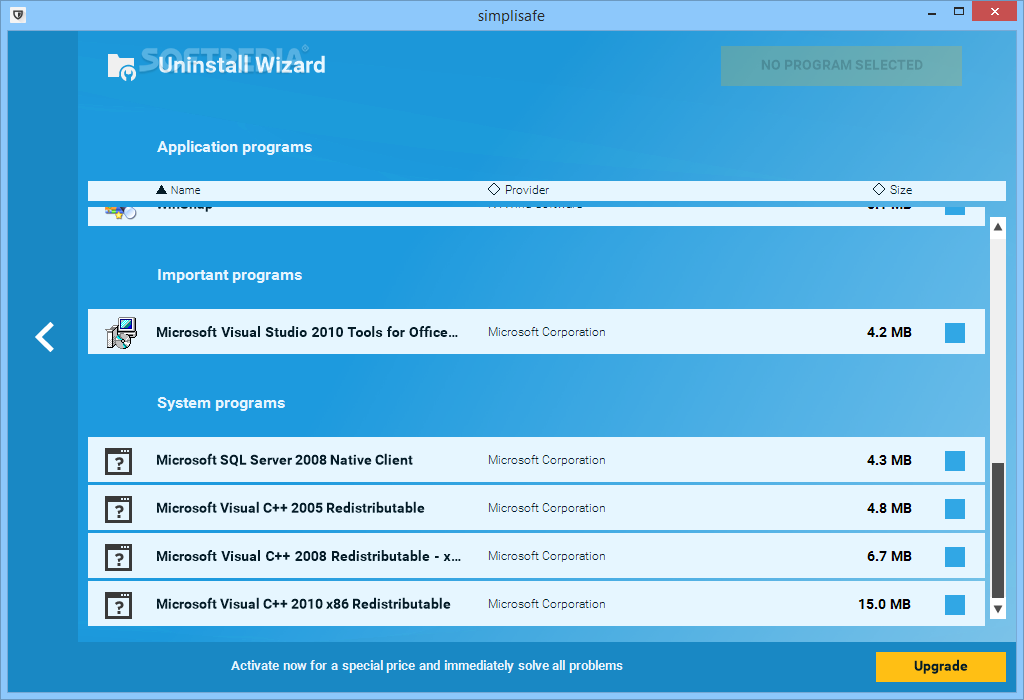Image resolution: width=1024 pixels, height=700 pixels.
Task: Click the simplisafe shield icon in title bar
Action: pos(18,14)
